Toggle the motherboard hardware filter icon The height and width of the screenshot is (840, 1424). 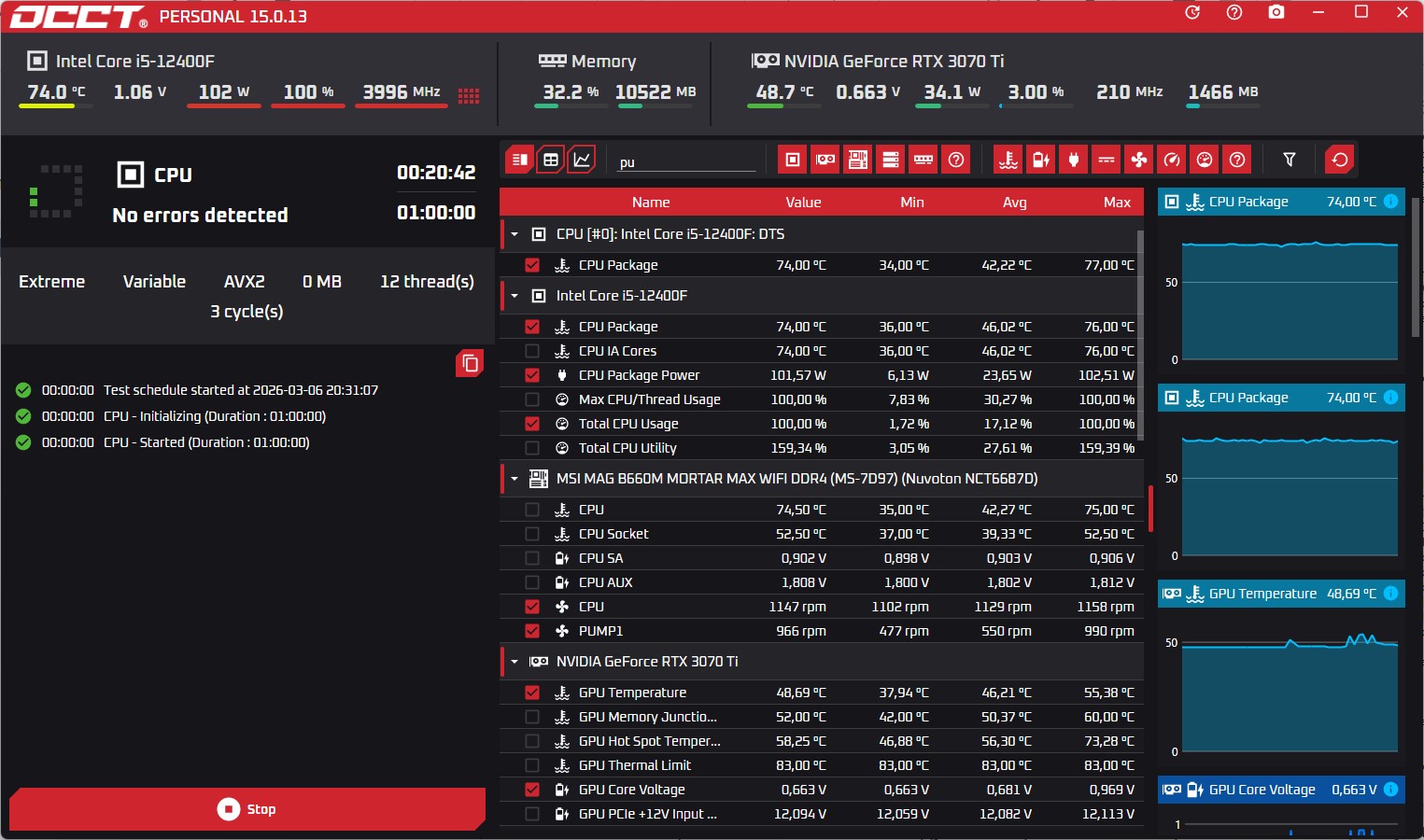coord(858,160)
